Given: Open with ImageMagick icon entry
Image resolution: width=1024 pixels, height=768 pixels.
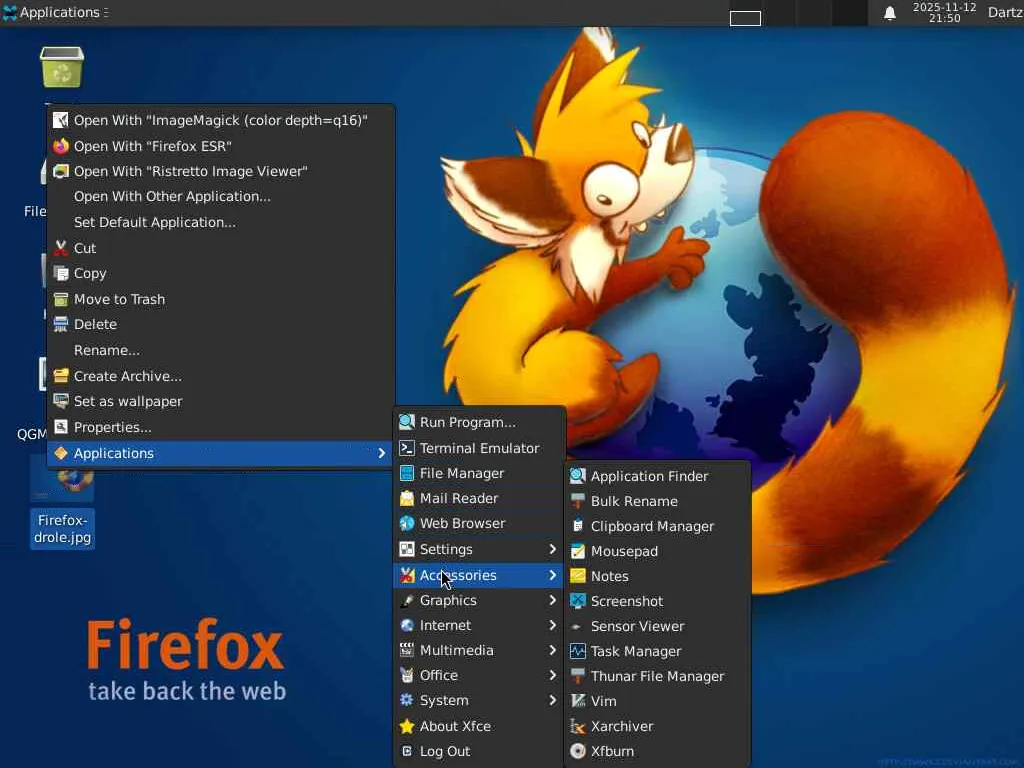Looking at the screenshot, I should click(x=61, y=120).
